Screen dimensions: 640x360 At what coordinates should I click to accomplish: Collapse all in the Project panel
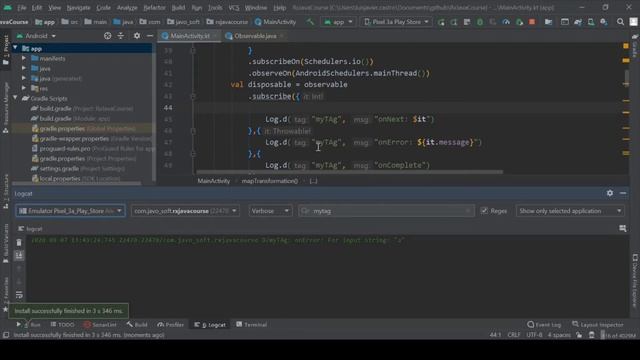click(121, 36)
